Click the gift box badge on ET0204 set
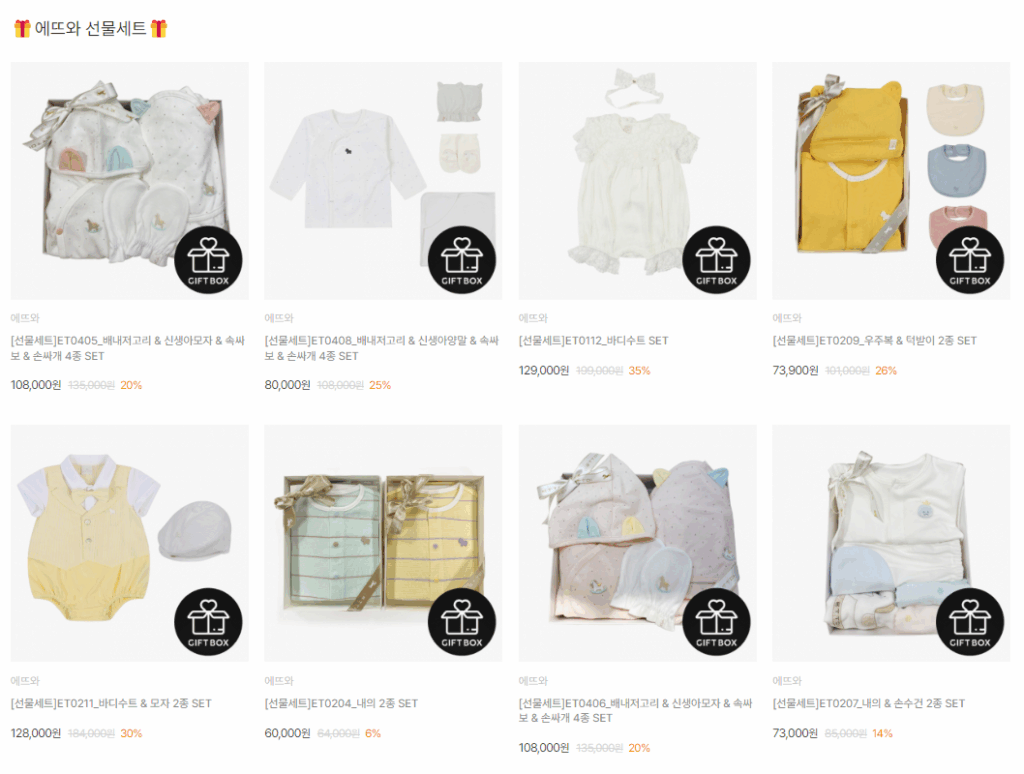This screenshot has height=774, width=1024. tap(462, 622)
